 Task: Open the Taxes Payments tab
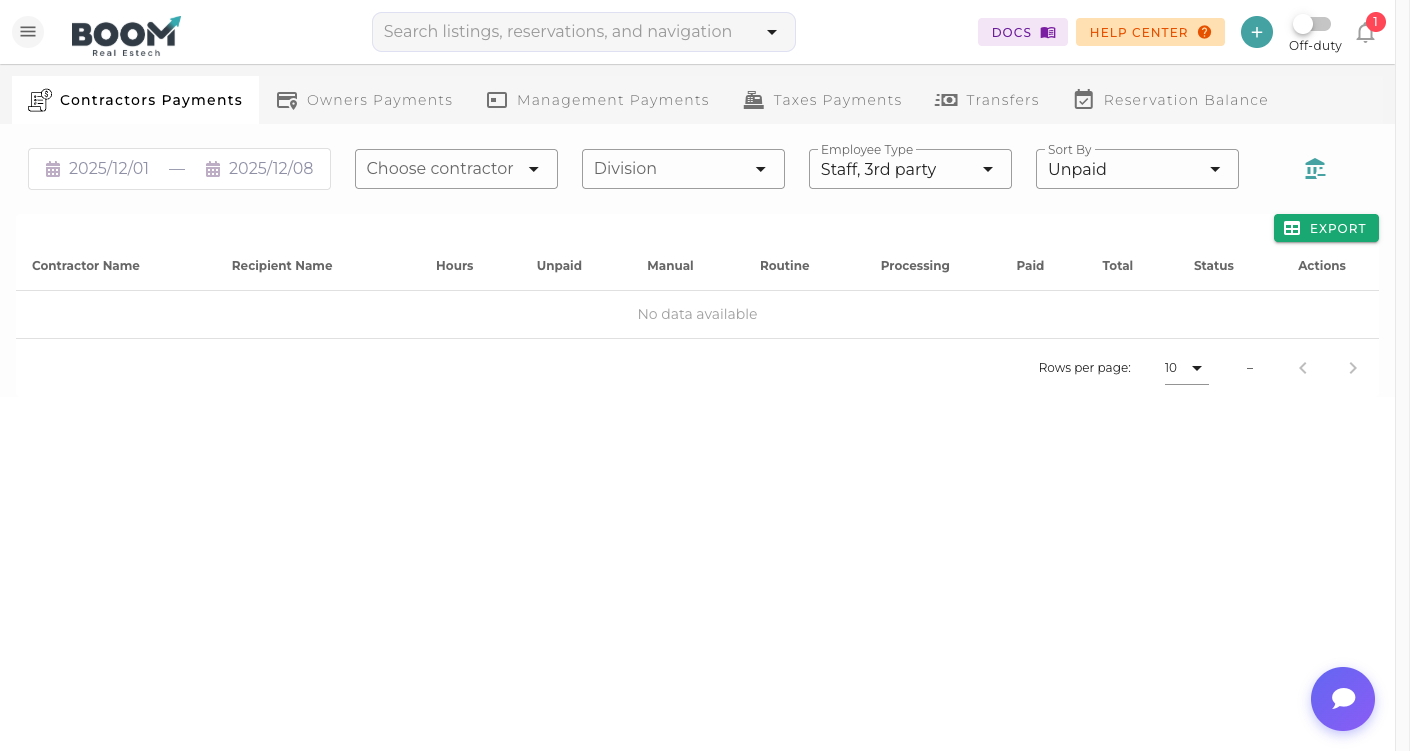point(822,99)
